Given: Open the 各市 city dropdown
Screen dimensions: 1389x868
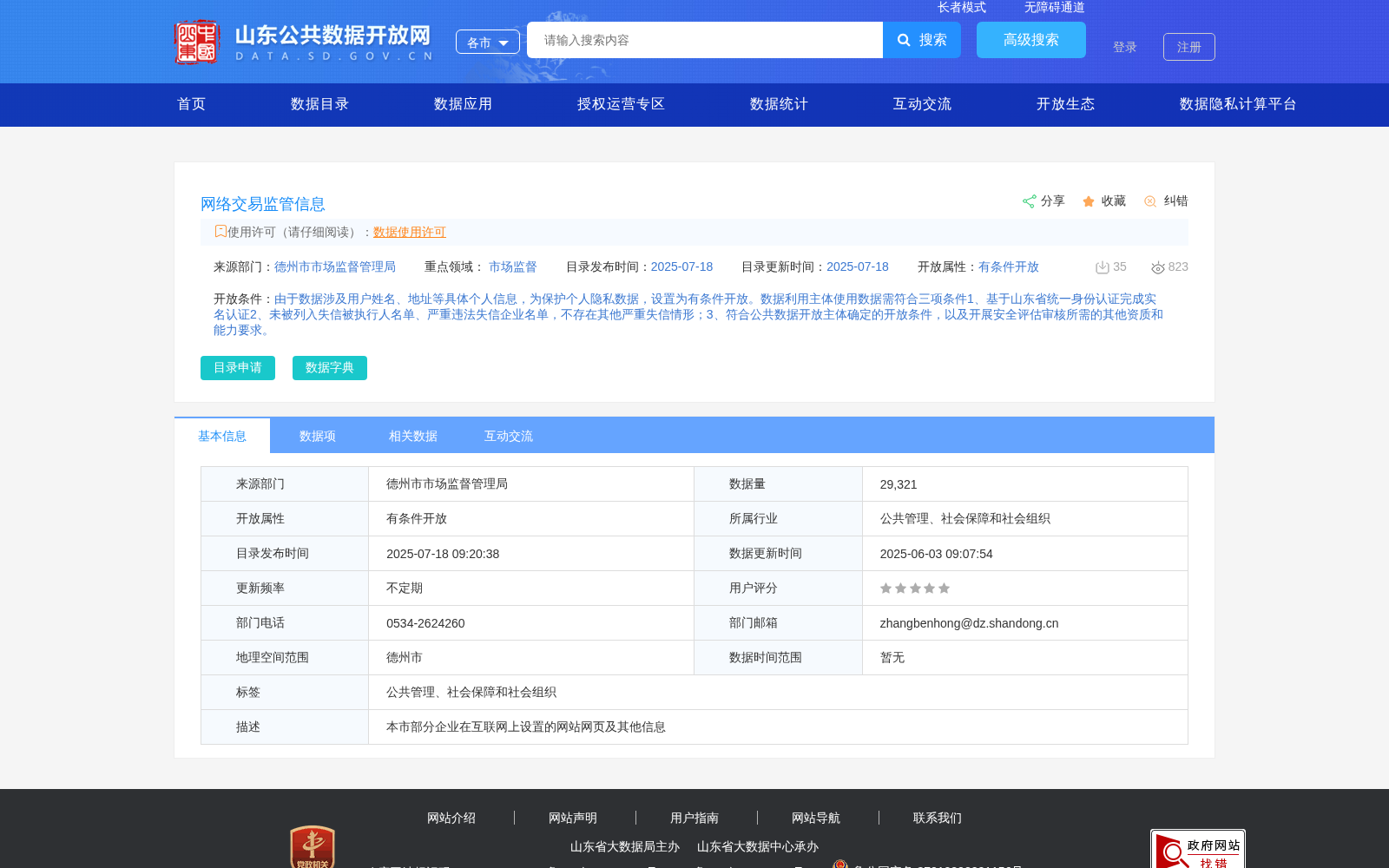Looking at the screenshot, I should (x=488, y=42).
